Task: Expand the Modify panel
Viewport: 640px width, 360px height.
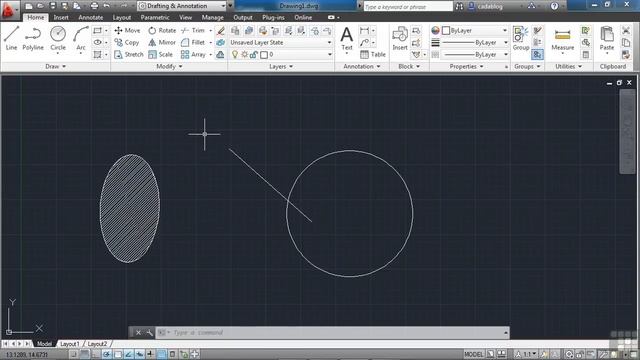Action: [x=169, y=66]
